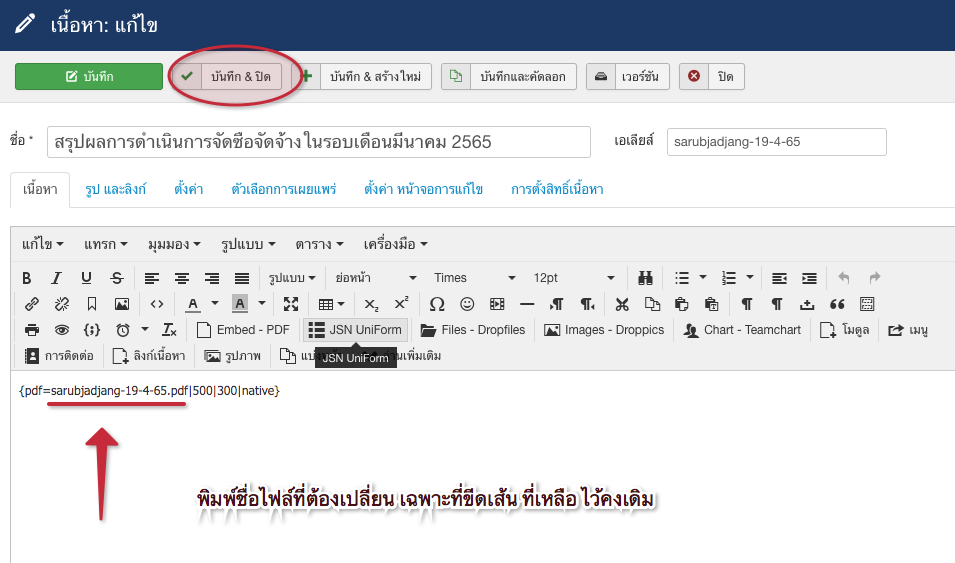Toggle bold formatting in the editor
This screenshot has height=563, width=955.
(x=27, y=278)
